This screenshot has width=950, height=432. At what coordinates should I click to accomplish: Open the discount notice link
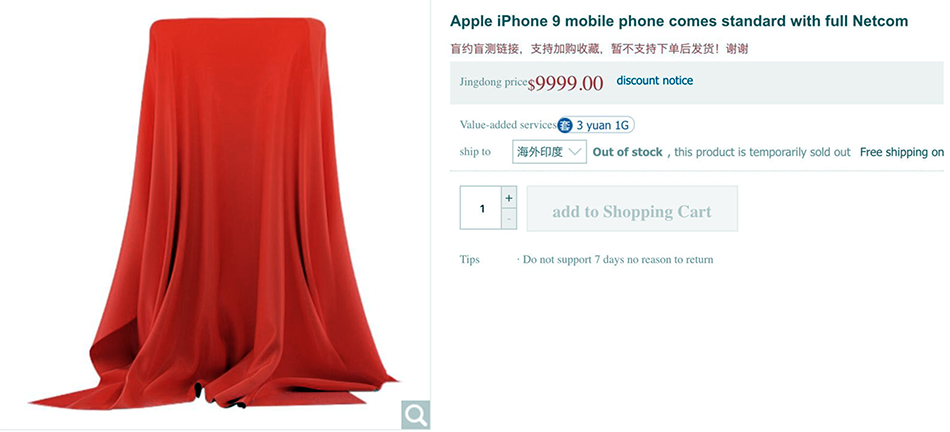[x=655, y=81]
